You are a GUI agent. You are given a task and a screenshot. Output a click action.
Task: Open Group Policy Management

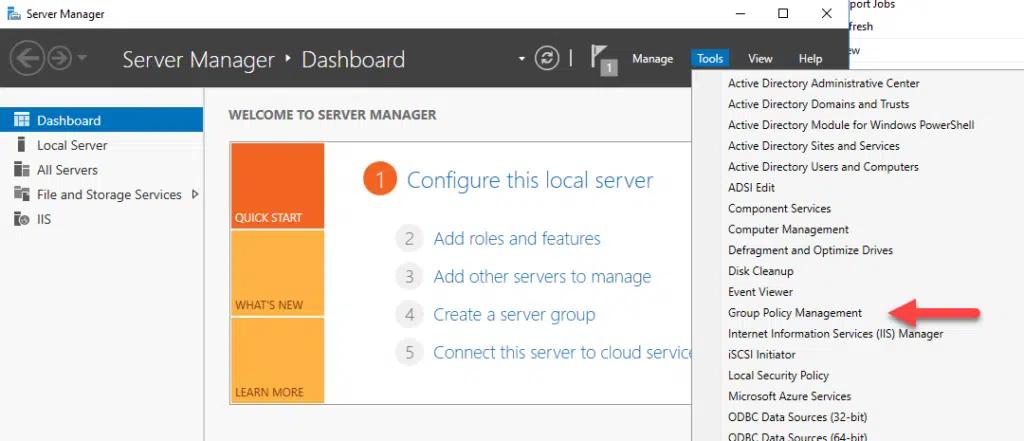pyautogui.click(x=795, y=313)
